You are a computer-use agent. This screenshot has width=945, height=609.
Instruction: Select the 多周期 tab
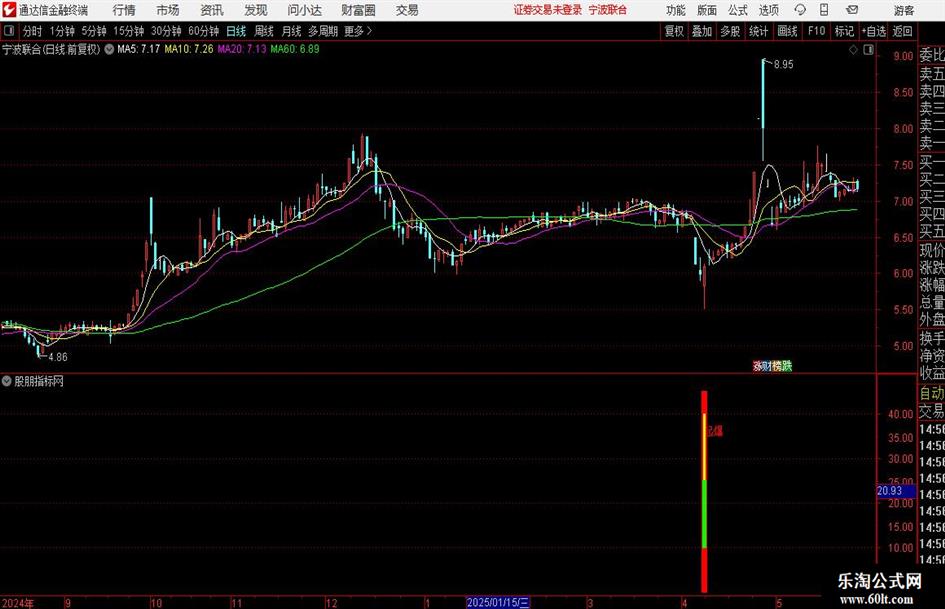[323, 31]
